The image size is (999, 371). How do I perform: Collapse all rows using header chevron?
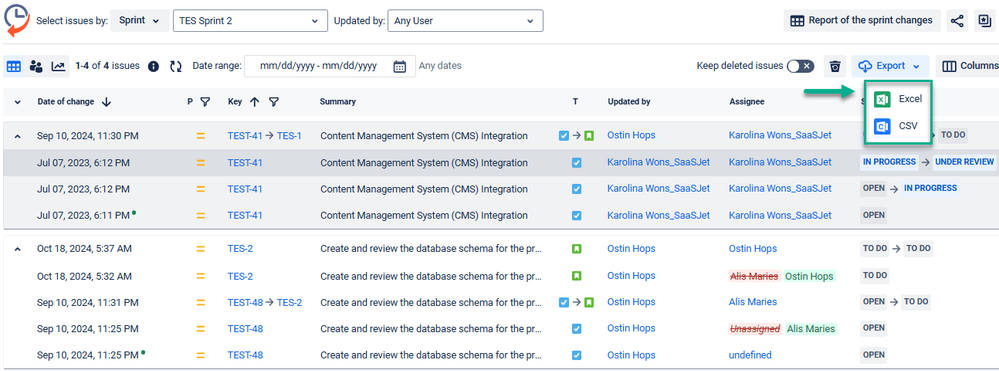17,101
